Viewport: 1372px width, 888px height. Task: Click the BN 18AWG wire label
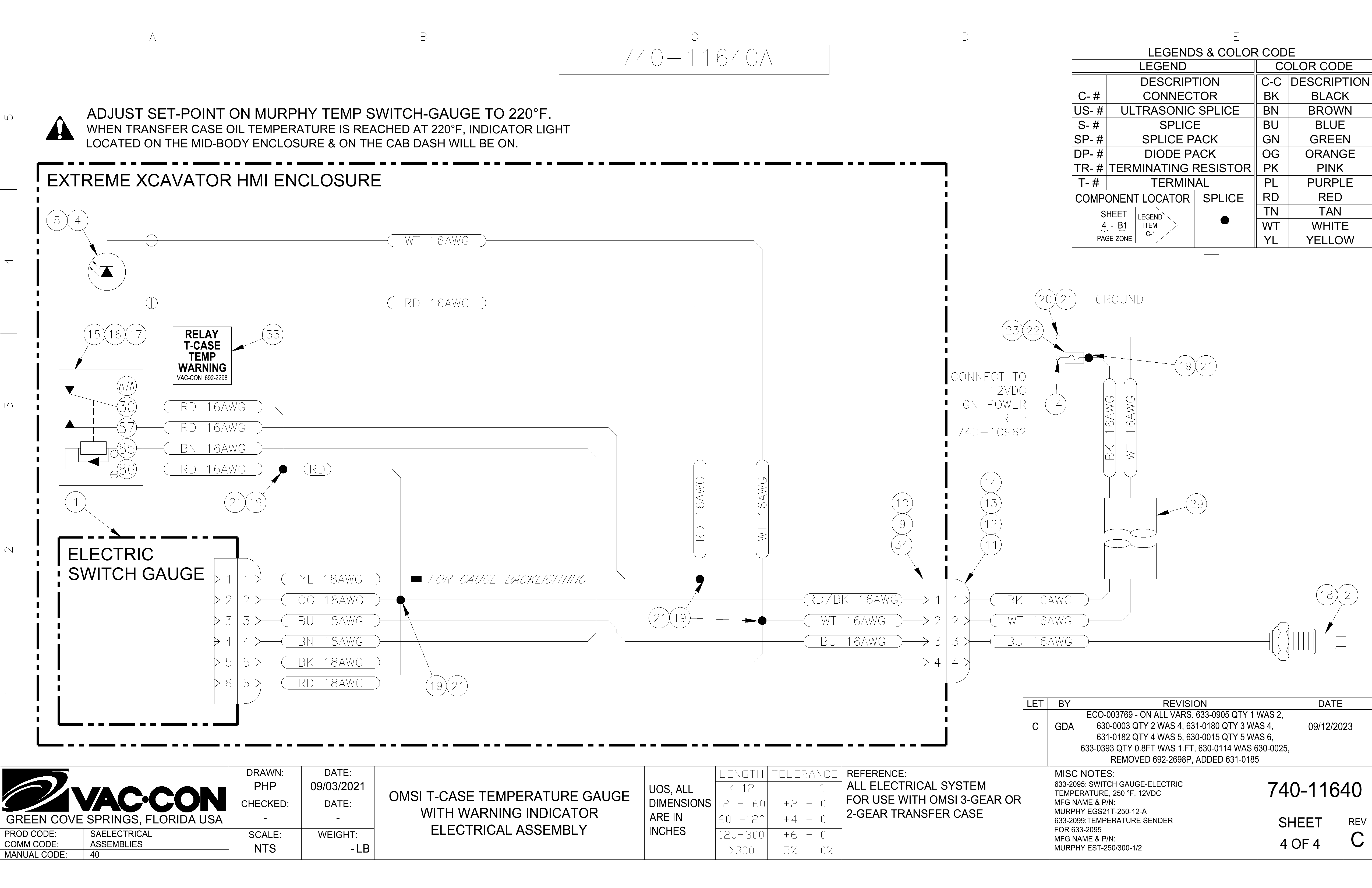pos(331,641)
